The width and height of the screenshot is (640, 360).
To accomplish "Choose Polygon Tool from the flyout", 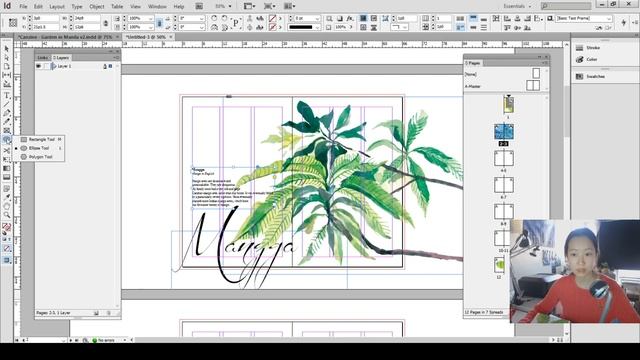I will pos(39,157).
